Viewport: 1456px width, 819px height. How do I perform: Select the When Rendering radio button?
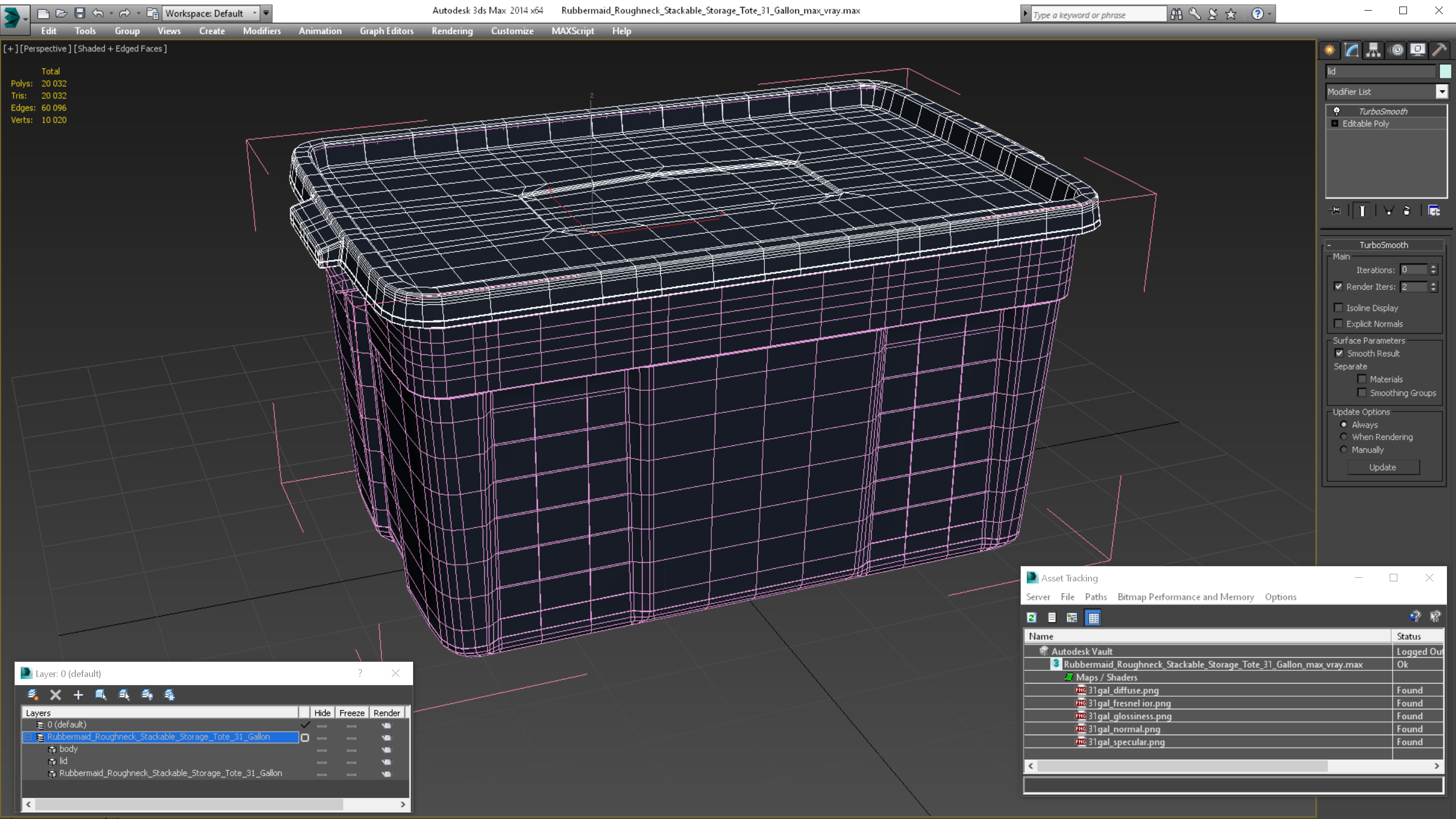coord(1344,437)
